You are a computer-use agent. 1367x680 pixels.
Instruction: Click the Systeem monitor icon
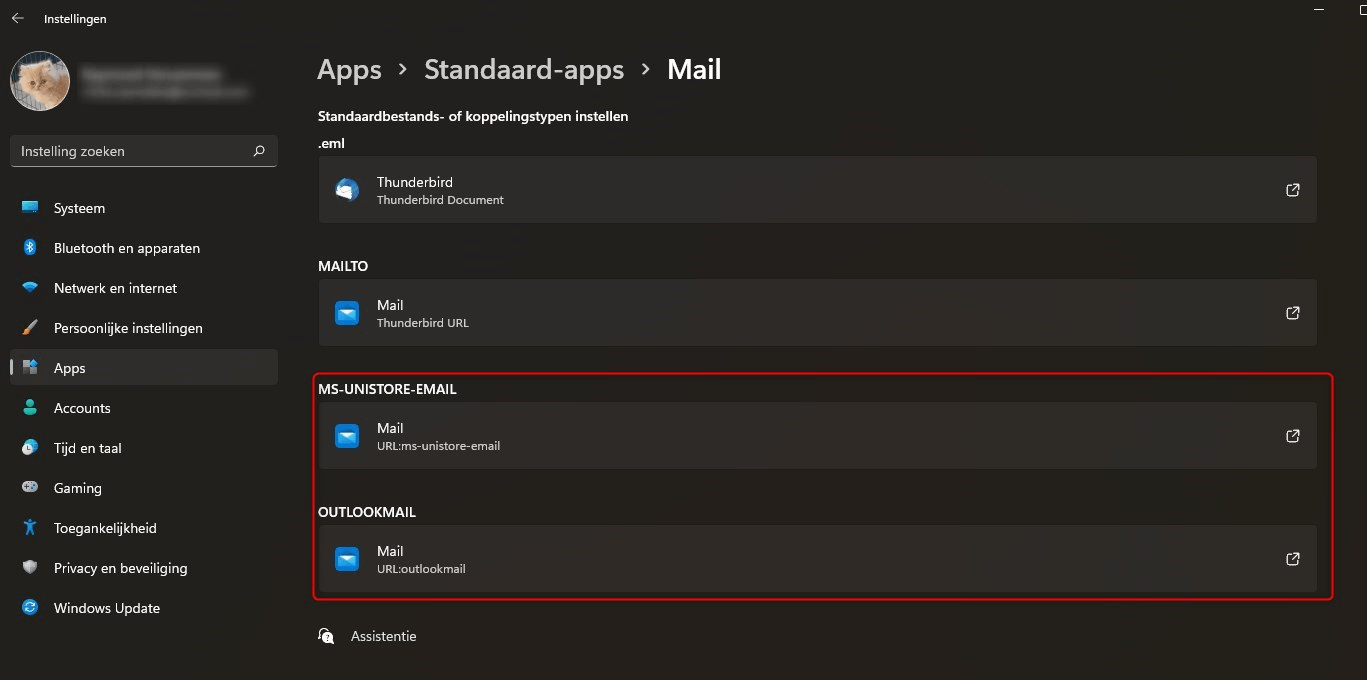pyautogui.click(x=30, y=208)
